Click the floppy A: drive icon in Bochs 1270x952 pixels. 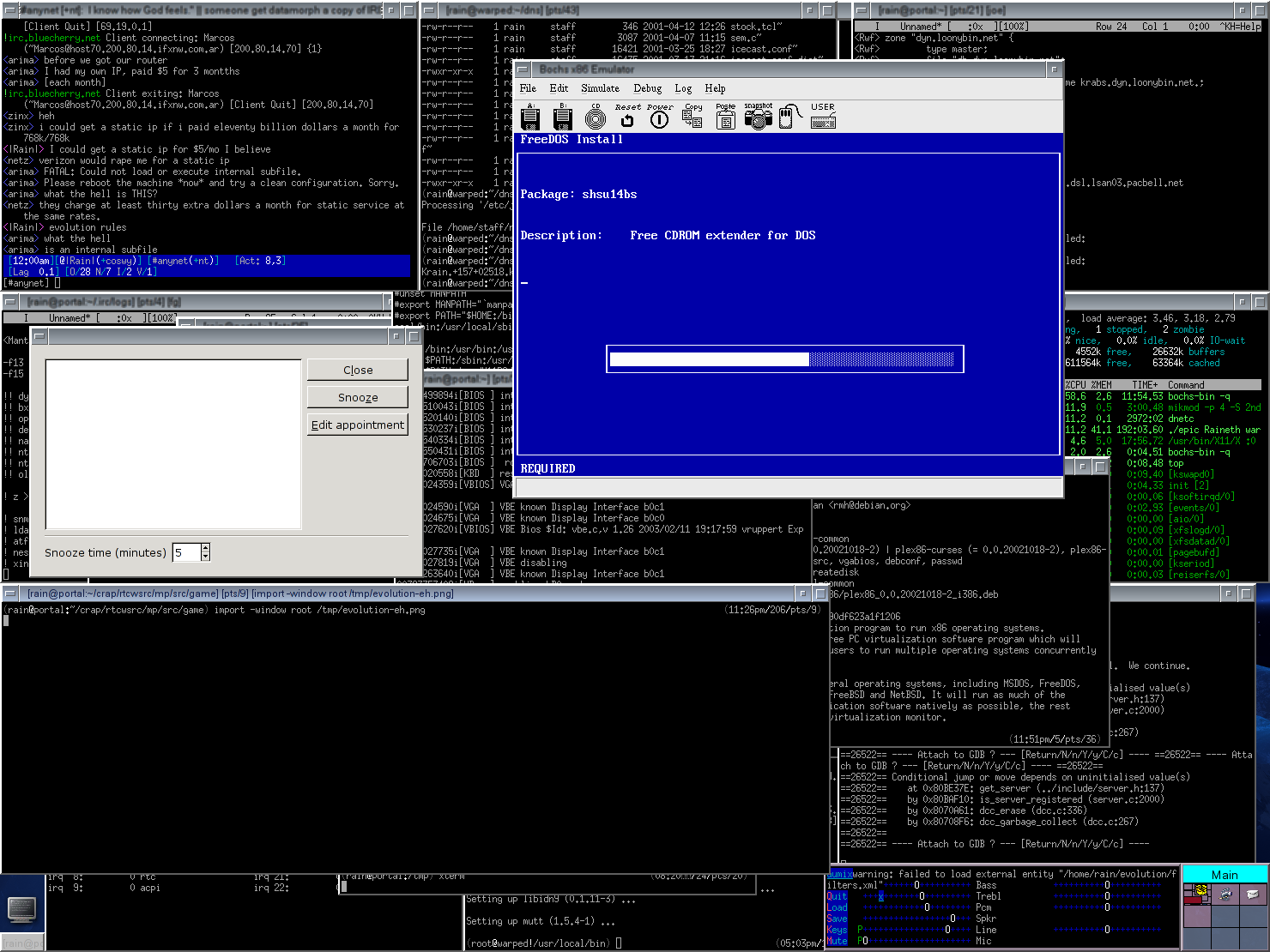530,117
